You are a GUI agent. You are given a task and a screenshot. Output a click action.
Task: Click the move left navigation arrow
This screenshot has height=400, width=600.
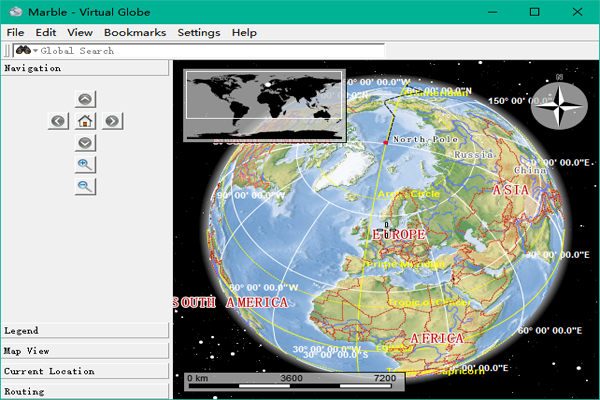tap(58, 121)
